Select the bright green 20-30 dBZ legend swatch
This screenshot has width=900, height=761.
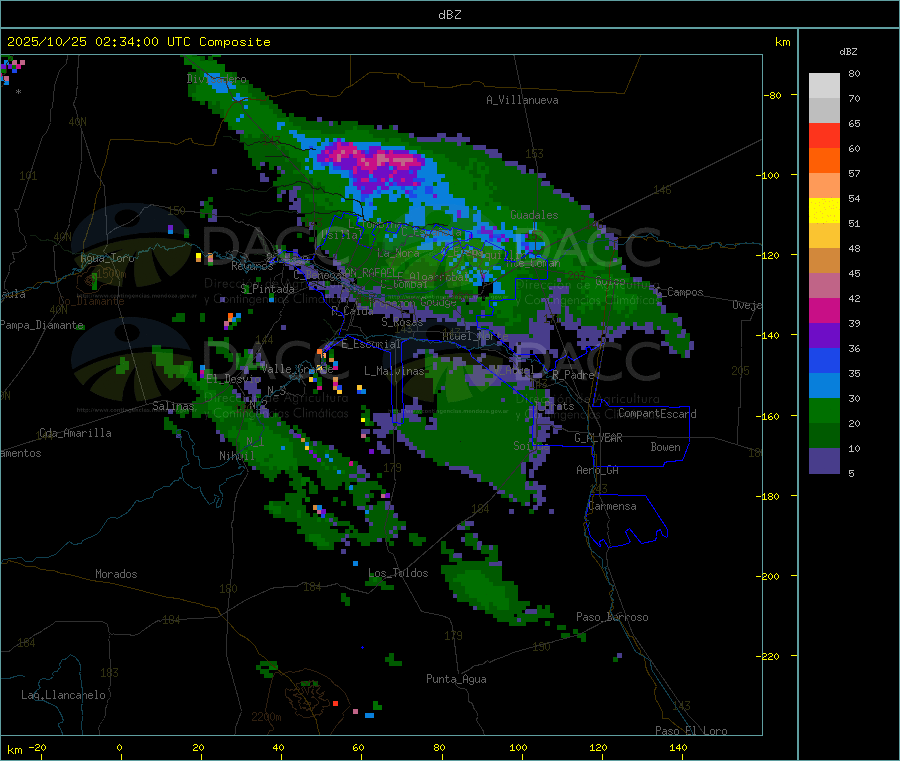coord(824,410)
